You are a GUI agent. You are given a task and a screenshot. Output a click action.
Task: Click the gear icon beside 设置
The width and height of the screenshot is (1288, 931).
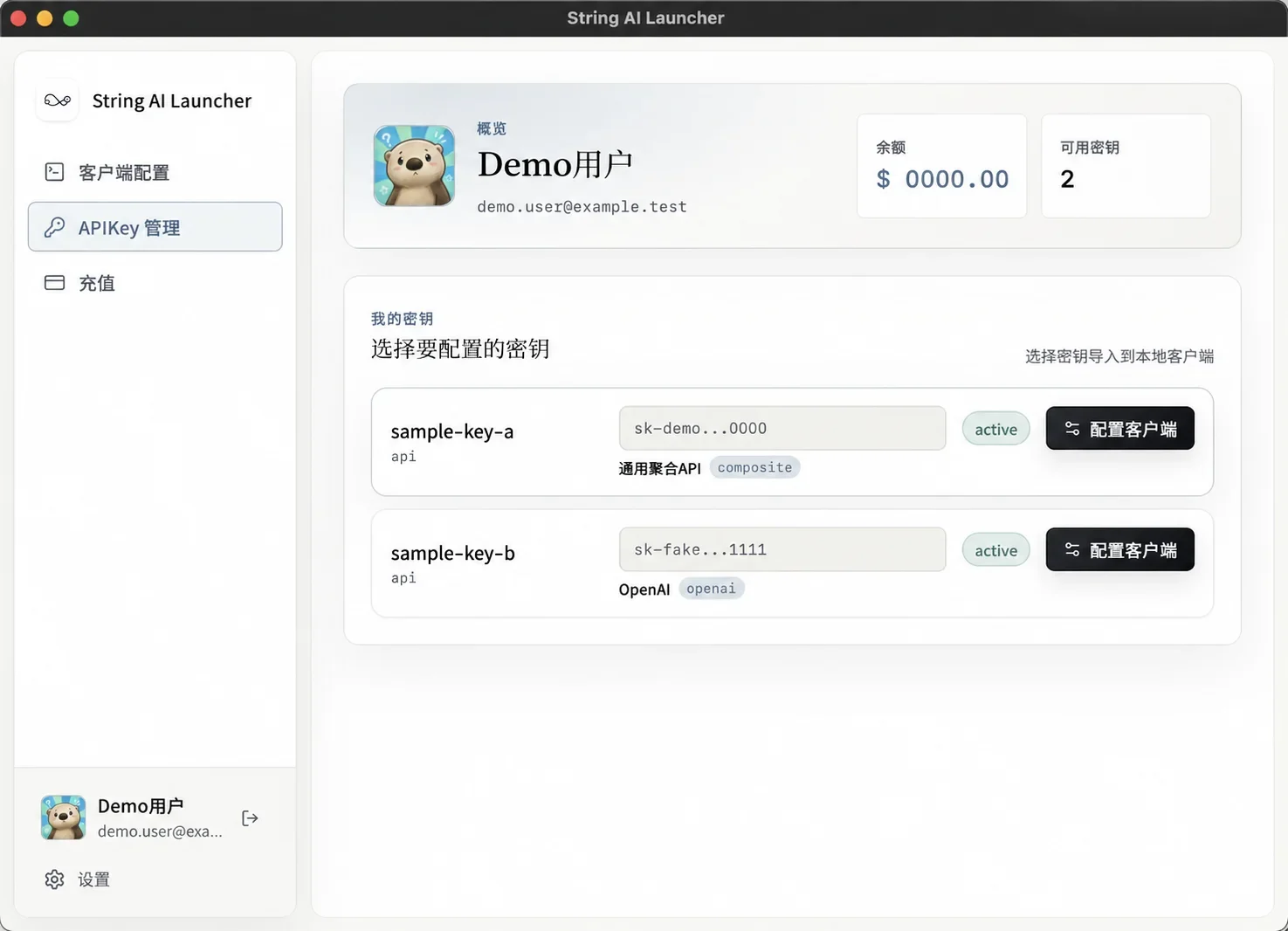click(x=54, y=879)
